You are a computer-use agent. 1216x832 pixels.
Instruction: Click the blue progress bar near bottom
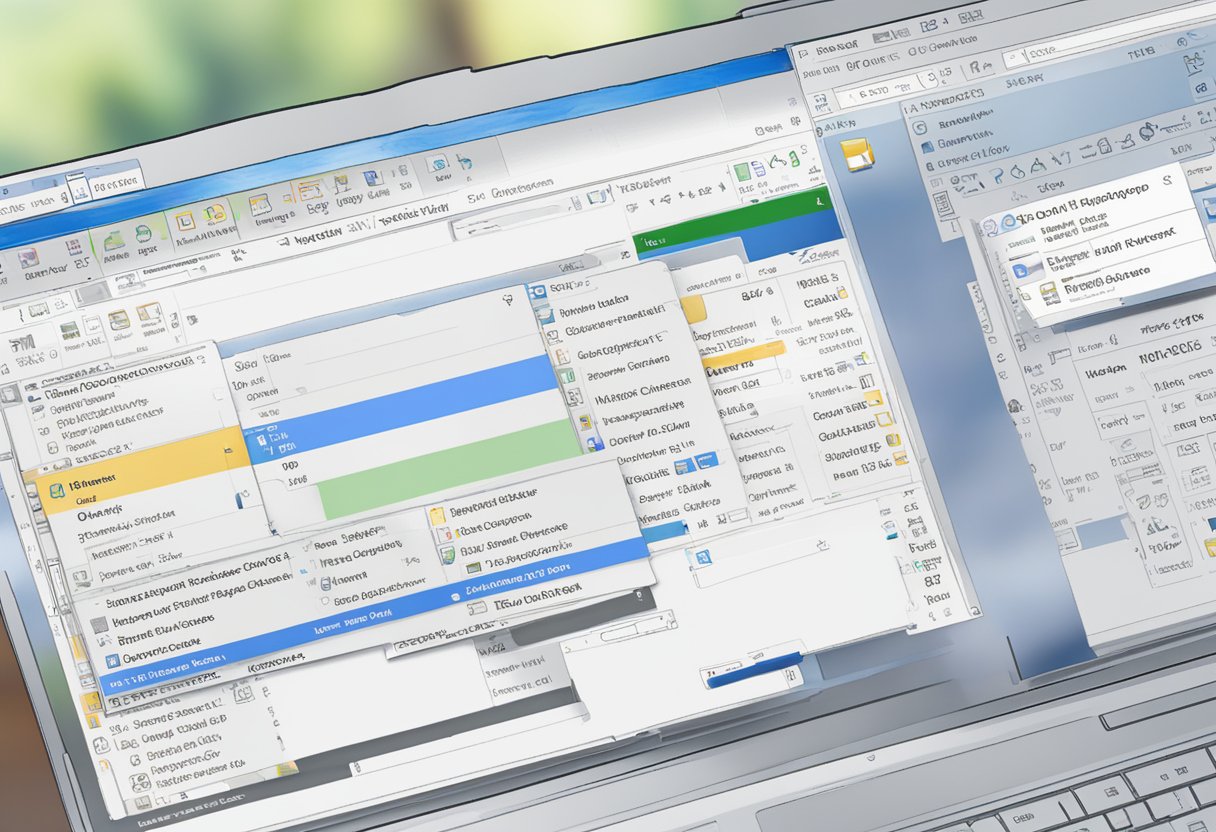755,669
